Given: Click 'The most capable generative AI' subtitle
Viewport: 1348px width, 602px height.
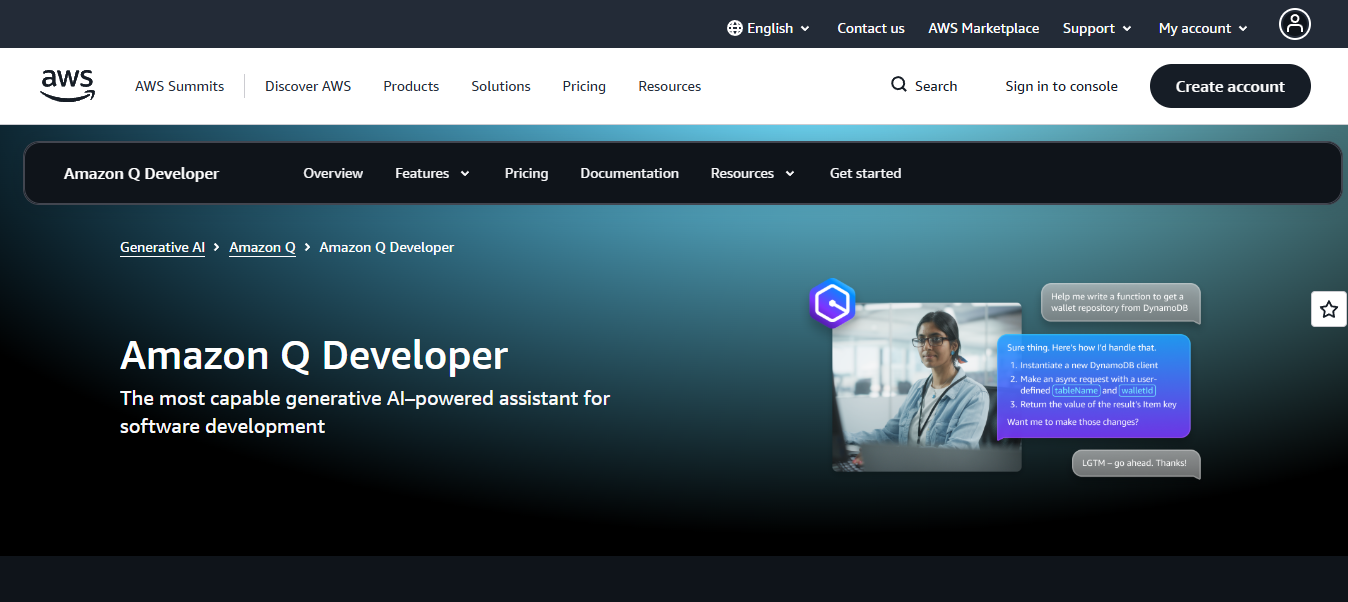Looking at the screenshot, I should pyautogui.click(x=365, y=412).
